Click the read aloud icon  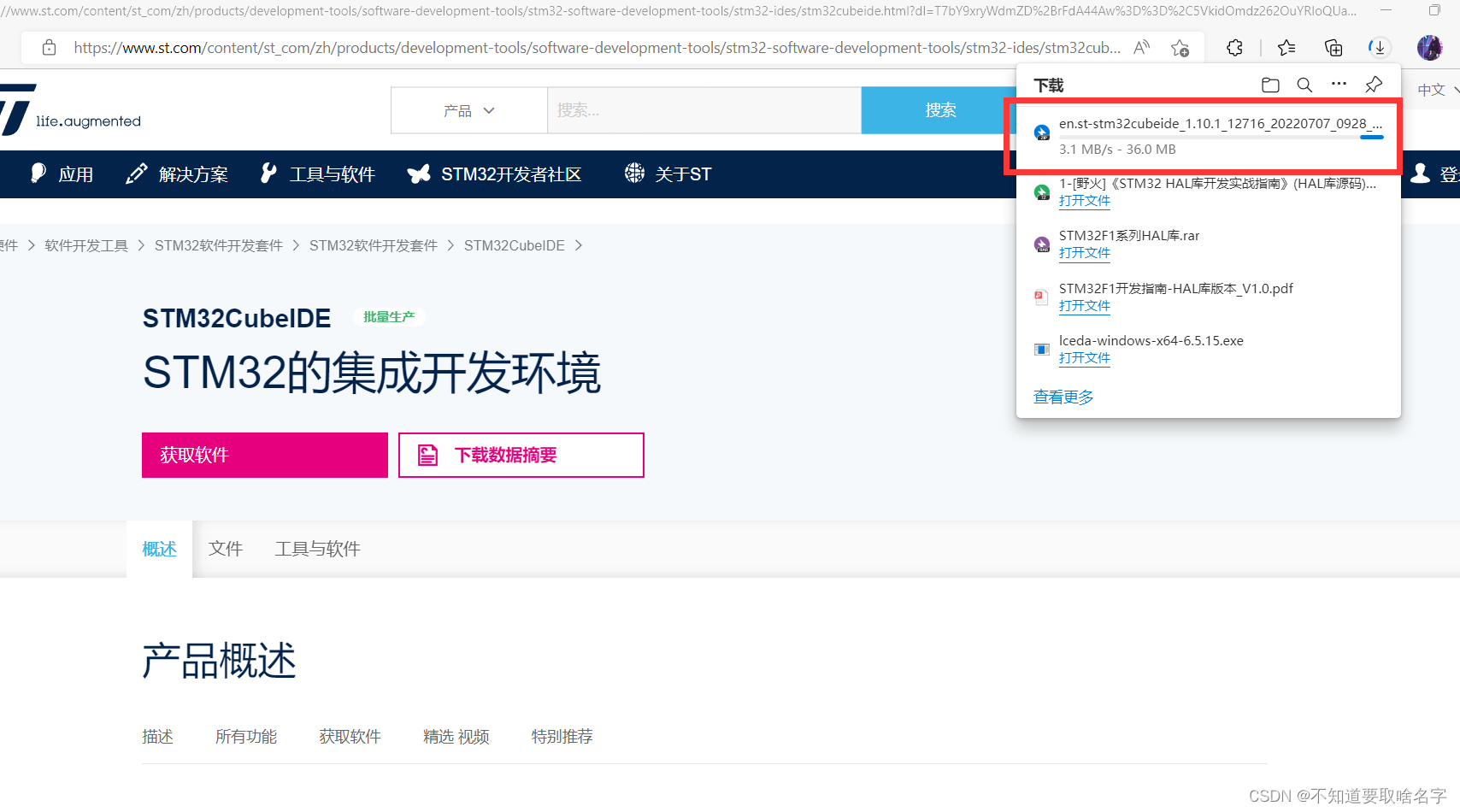point(1141,48)
